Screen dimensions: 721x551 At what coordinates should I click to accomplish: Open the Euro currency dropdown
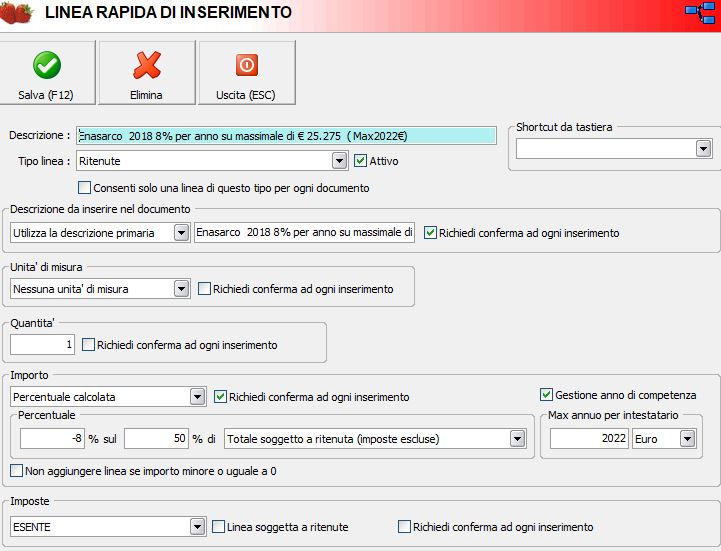pos(687,439)
